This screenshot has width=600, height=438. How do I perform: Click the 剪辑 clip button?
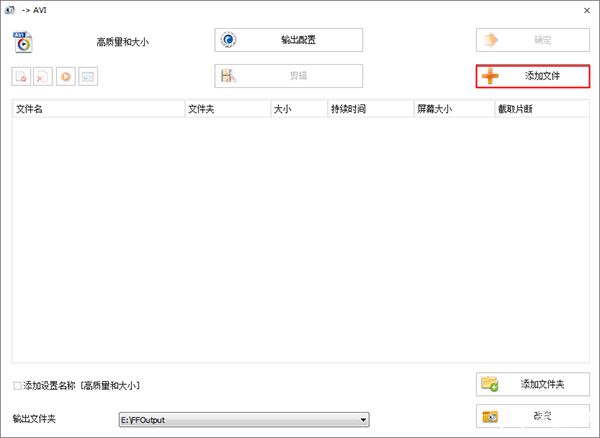[x=288, y=76]
